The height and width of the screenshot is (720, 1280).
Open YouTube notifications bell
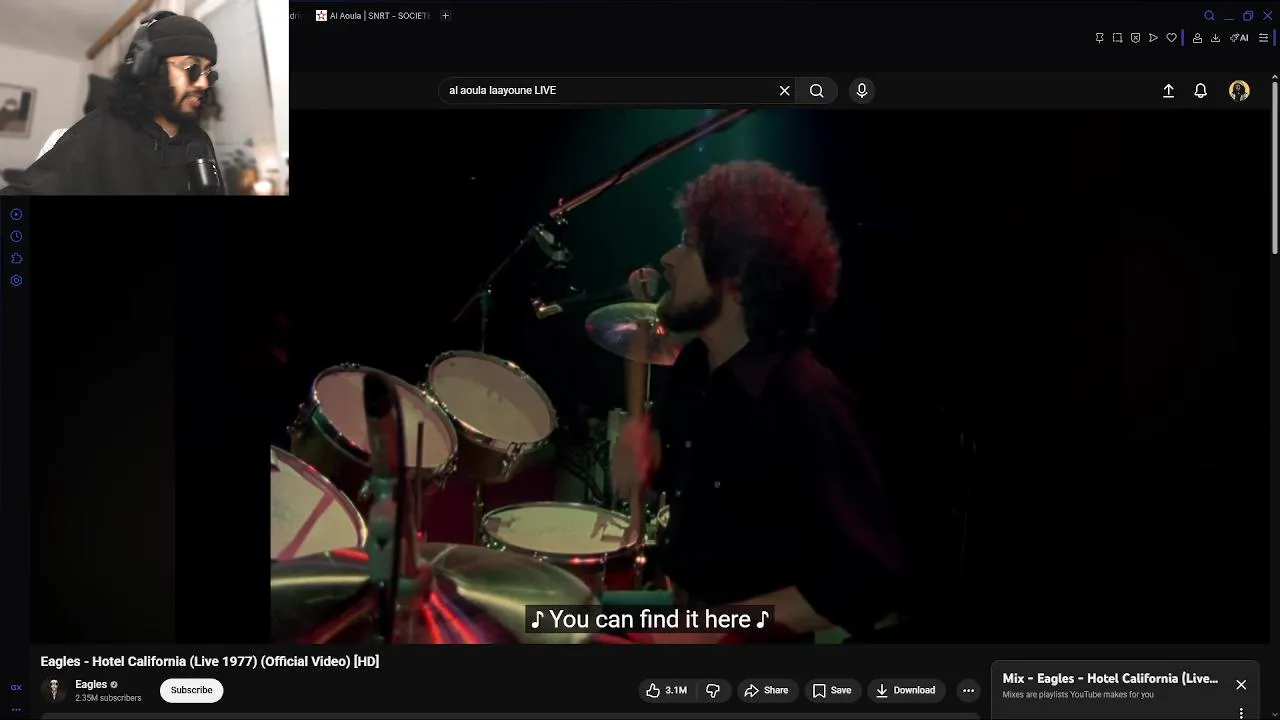(x=1201, y=90)
